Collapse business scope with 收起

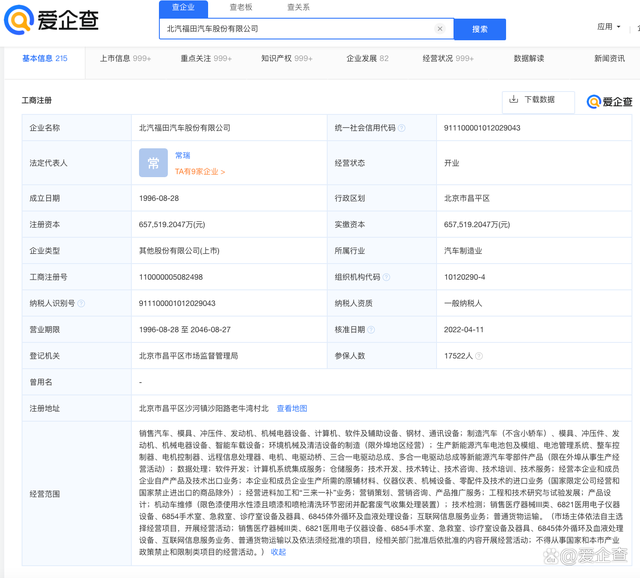[277, 551]
